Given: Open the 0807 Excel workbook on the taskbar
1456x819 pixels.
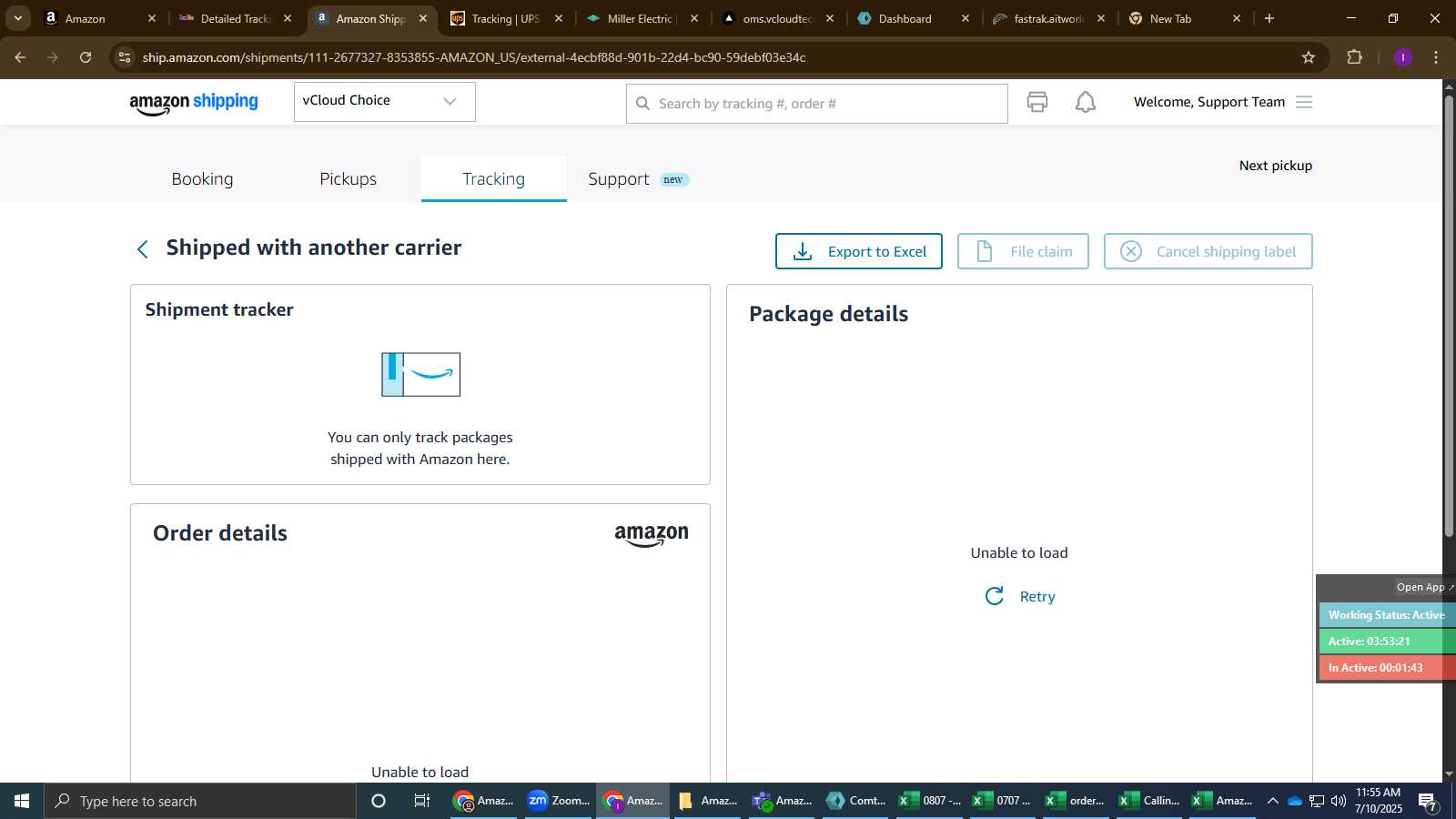Looking at the screenshot, I should tap(929, 801).
